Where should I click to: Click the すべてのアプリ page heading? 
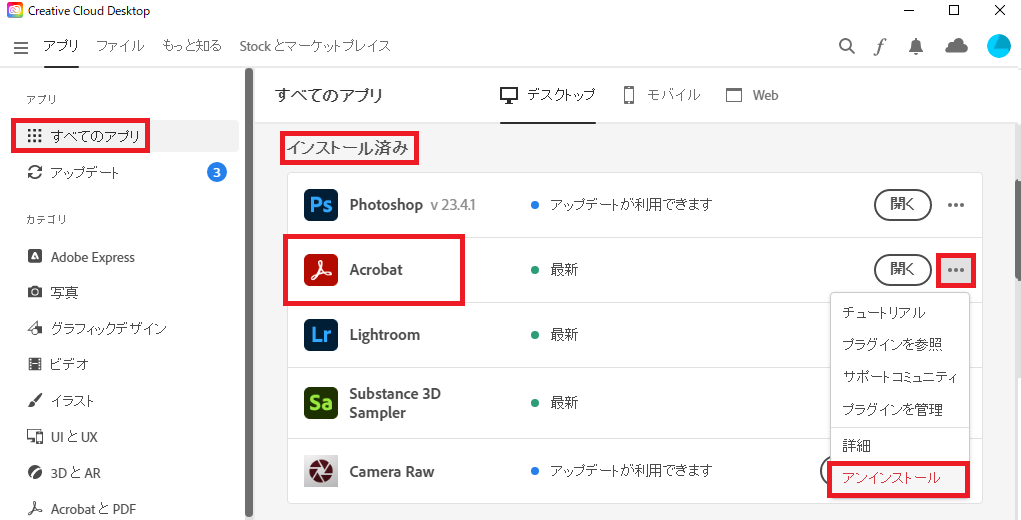coord(329,95)
